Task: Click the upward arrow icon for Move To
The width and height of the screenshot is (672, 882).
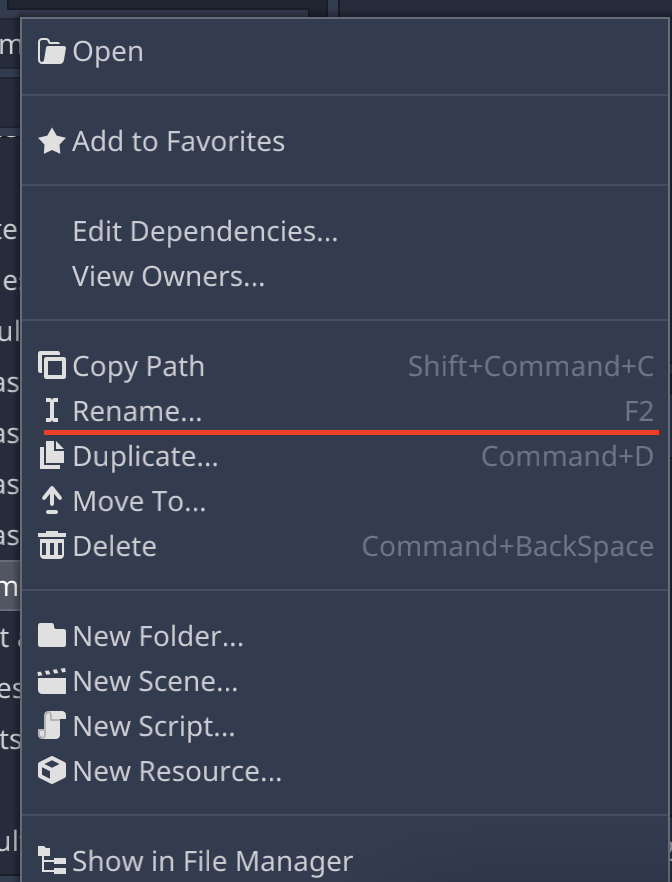Action: tap(51, 501)
